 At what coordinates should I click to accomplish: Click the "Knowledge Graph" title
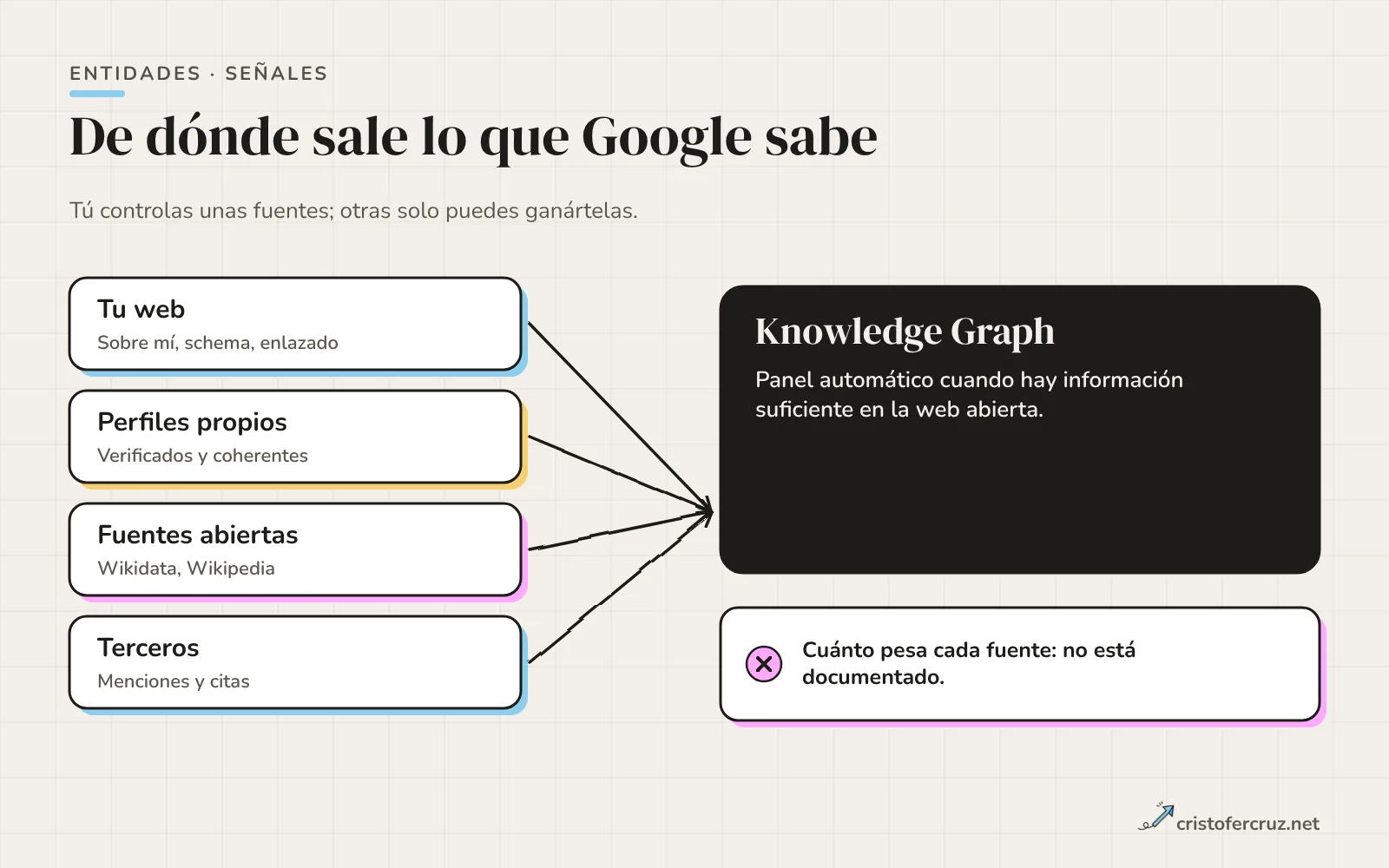[x=905, y=332]
